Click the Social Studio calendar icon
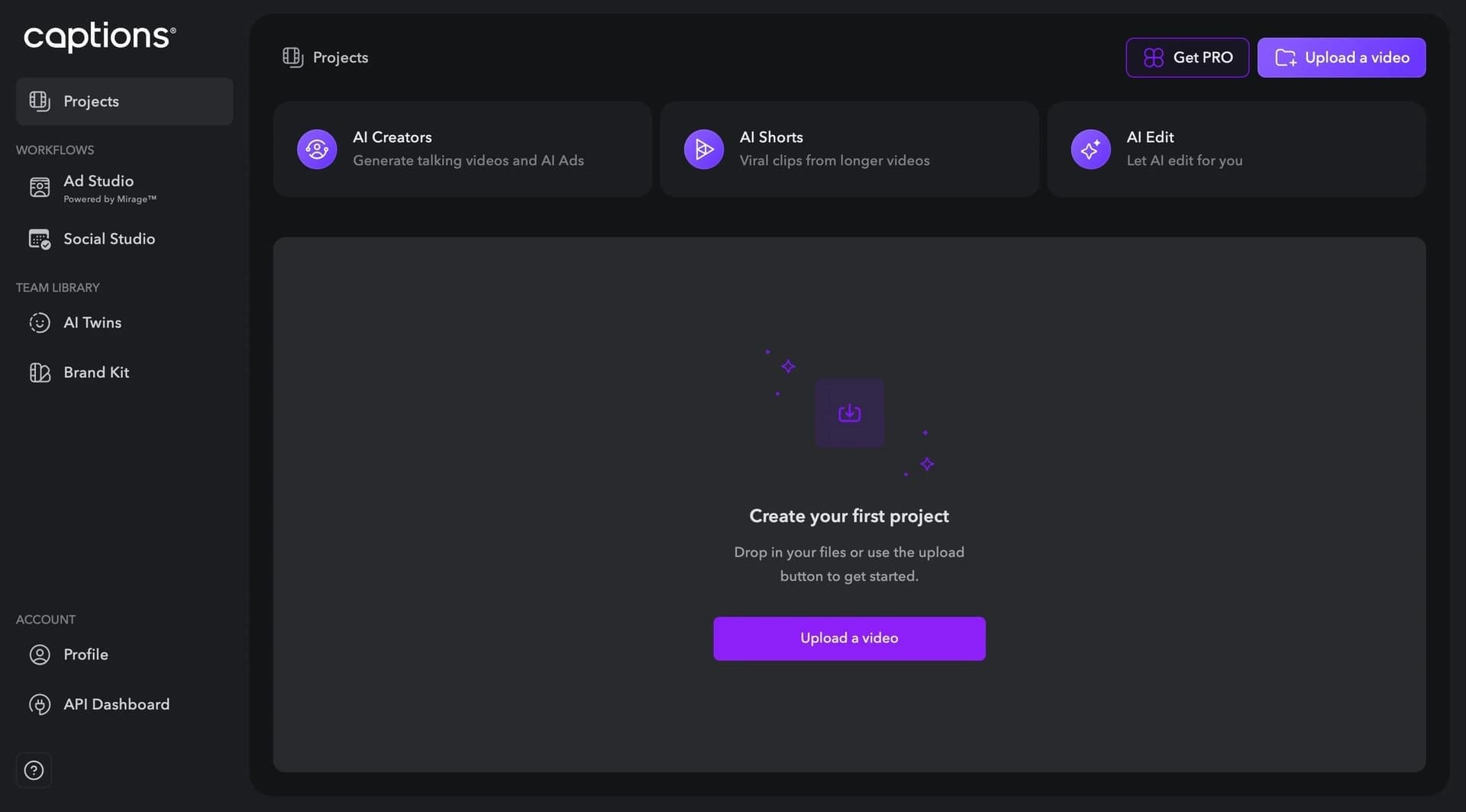This screenshot has height=812, width=1466. (x=40, y=239)
